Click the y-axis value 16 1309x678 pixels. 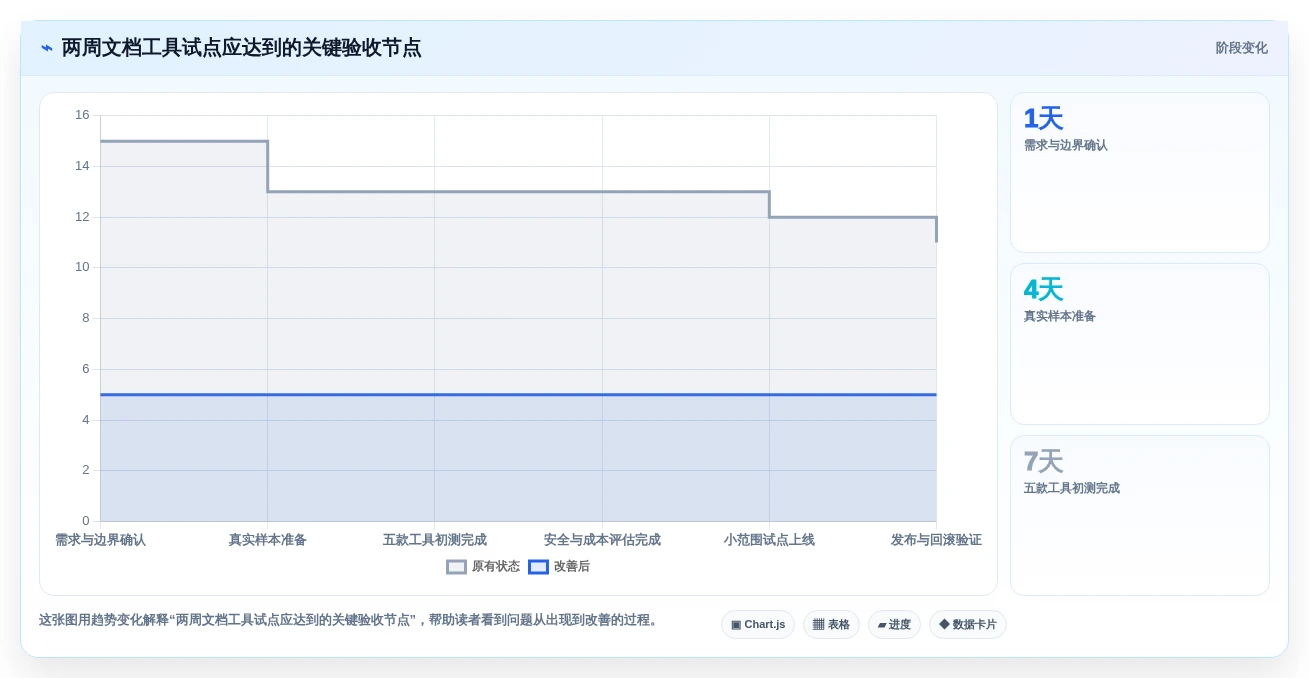[82, 115]
